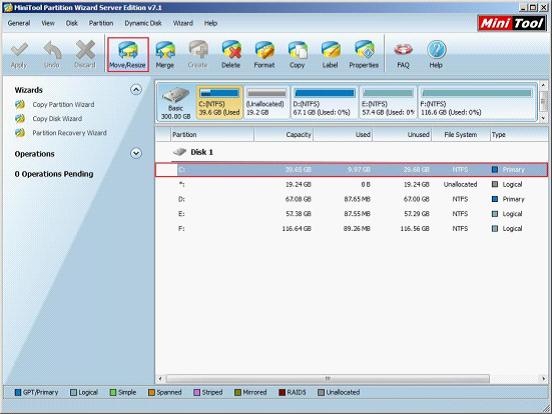Click the horizontal scrollbar of partition list
The width and height of the screenshot is (552, 414).
(x=328, y=379)
